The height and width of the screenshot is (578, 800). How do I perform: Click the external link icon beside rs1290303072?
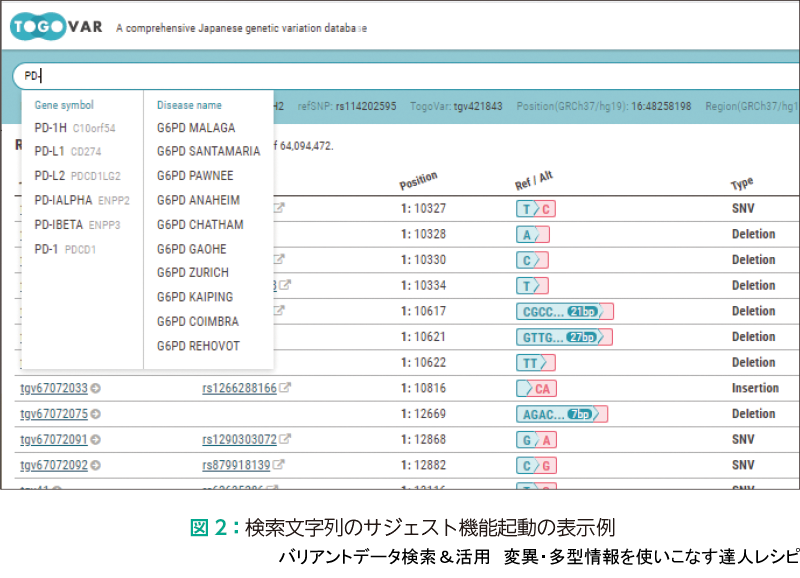(285, 439)
